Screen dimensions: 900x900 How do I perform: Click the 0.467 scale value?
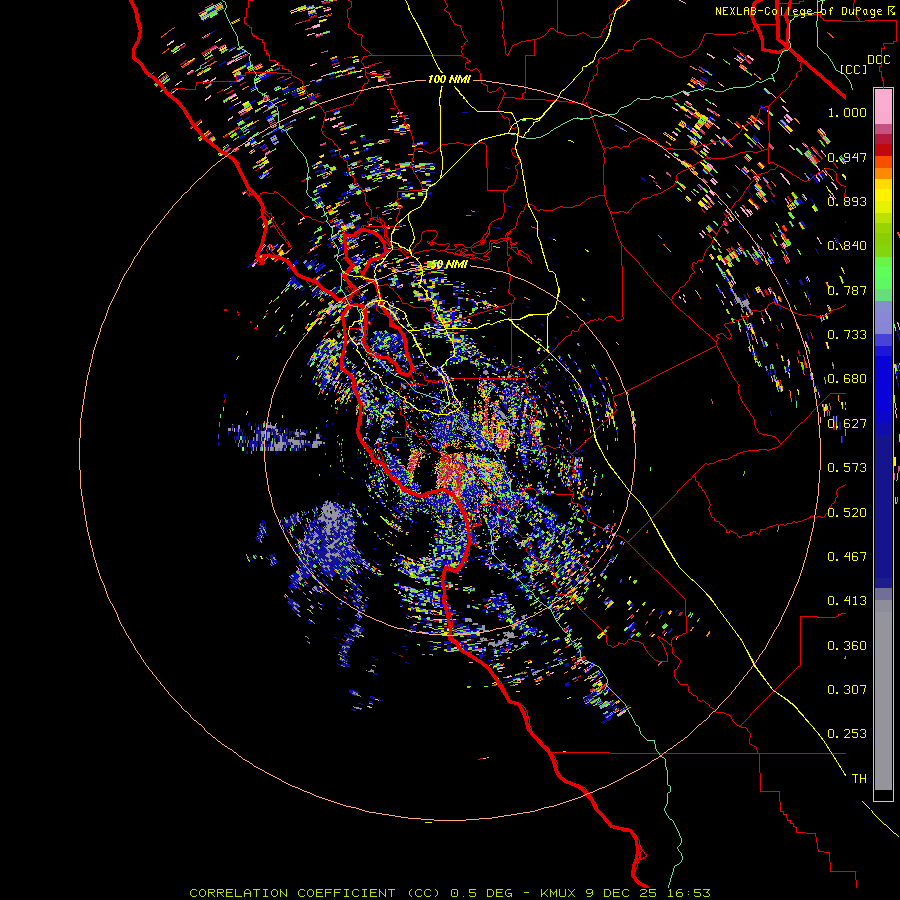click(x=847, y=557)
